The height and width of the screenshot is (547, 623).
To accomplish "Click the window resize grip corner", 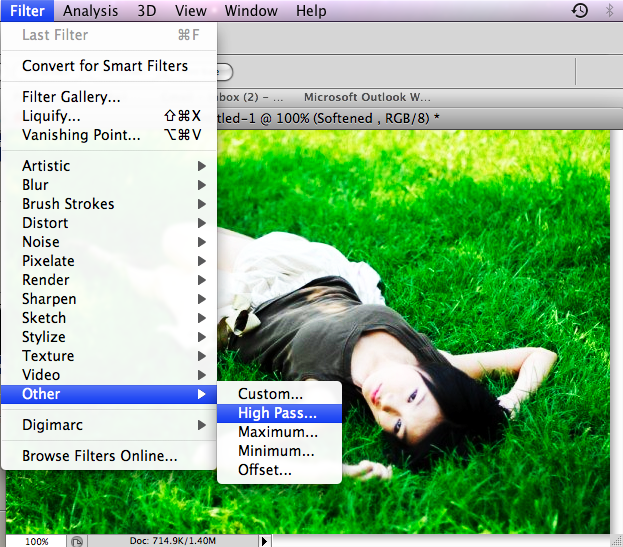I will click(616, 541).
